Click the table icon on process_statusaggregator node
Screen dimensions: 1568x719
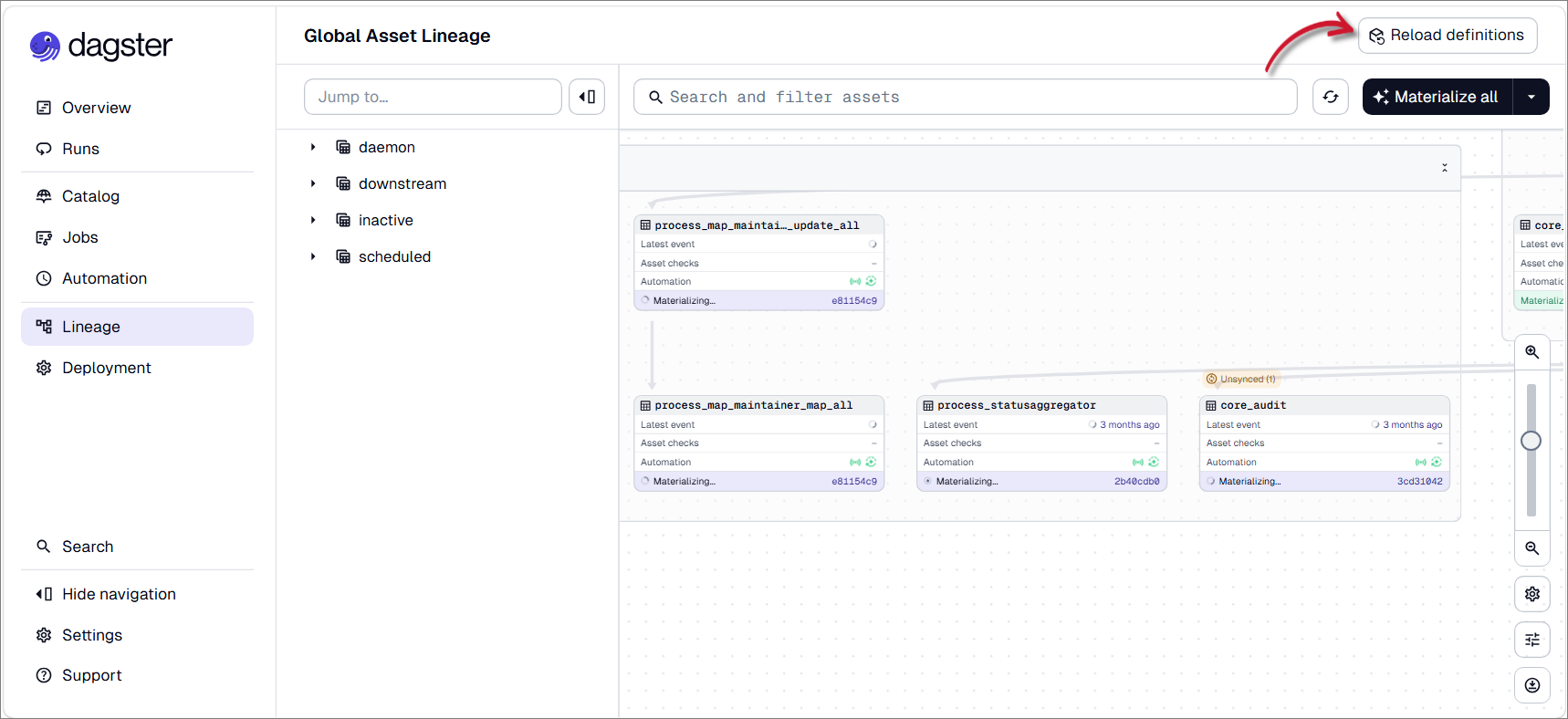(x=928, y=405)
